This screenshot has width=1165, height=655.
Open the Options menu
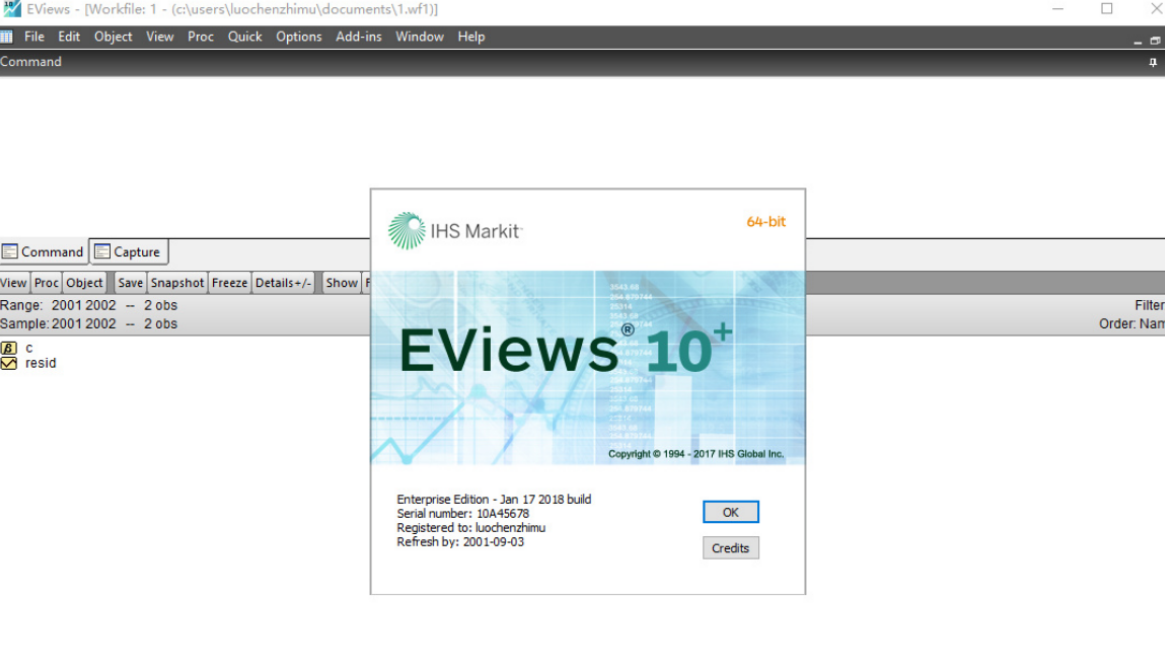tap(299, 36)
